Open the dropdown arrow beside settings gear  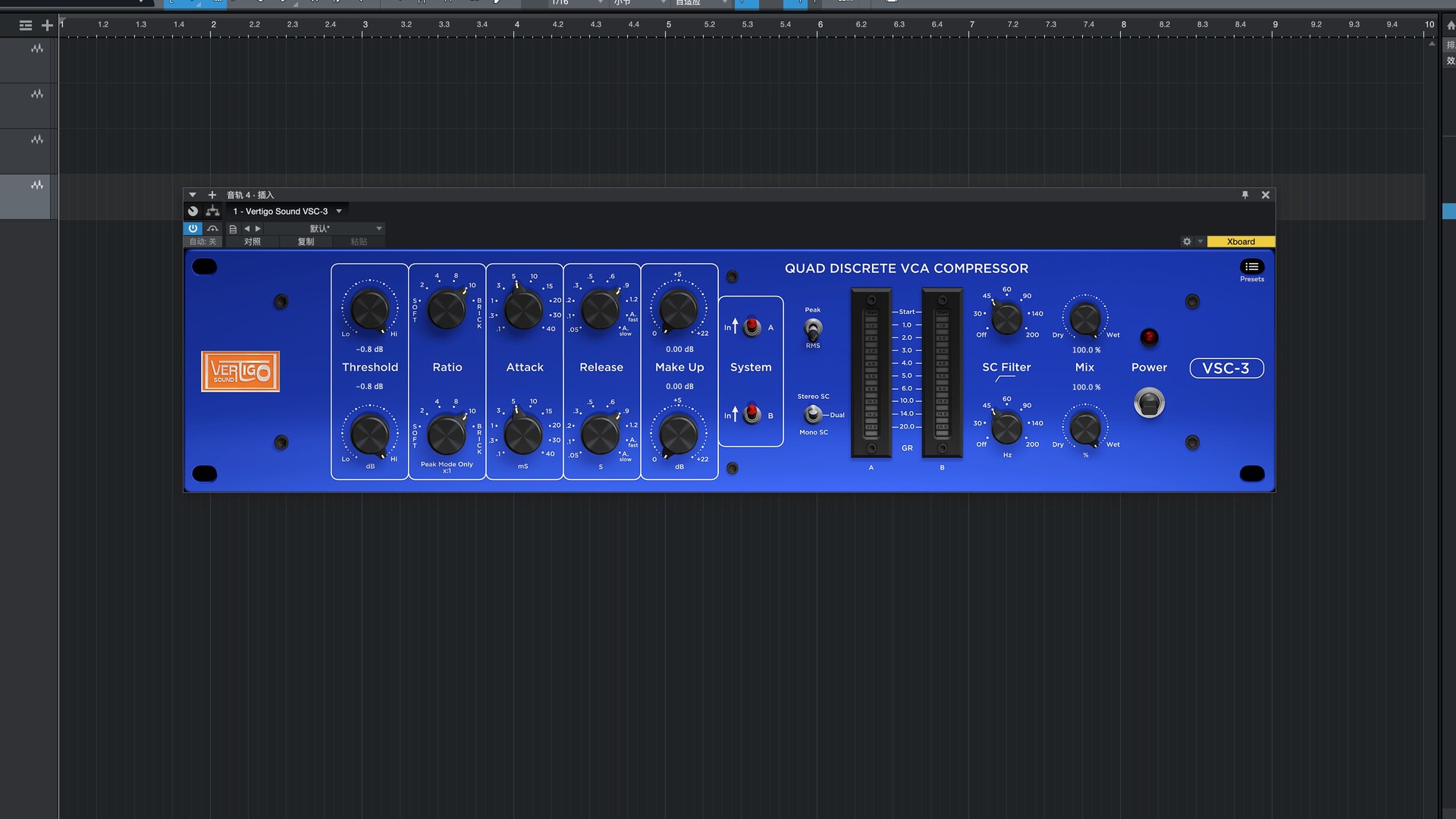pyautogui.click(x=1200, y=241)
